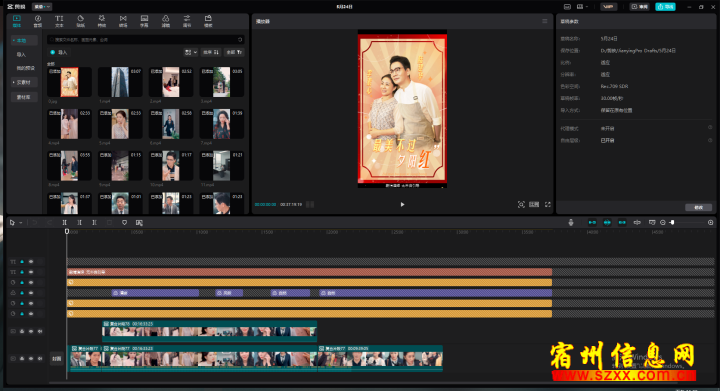Image resolution: width=720 pixels, height=391 pixels.
Task: Open the Templates tab icon
Action: (208, 21)
